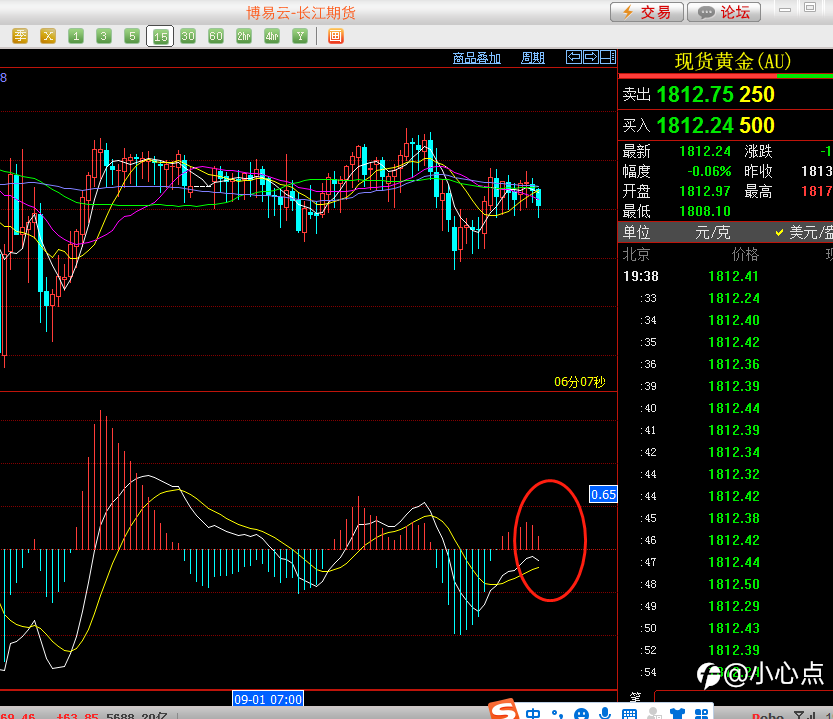Click the 卖出 price 1812.75
The width and height of the screenshot is (833, 719).
(x=696, y=95)
